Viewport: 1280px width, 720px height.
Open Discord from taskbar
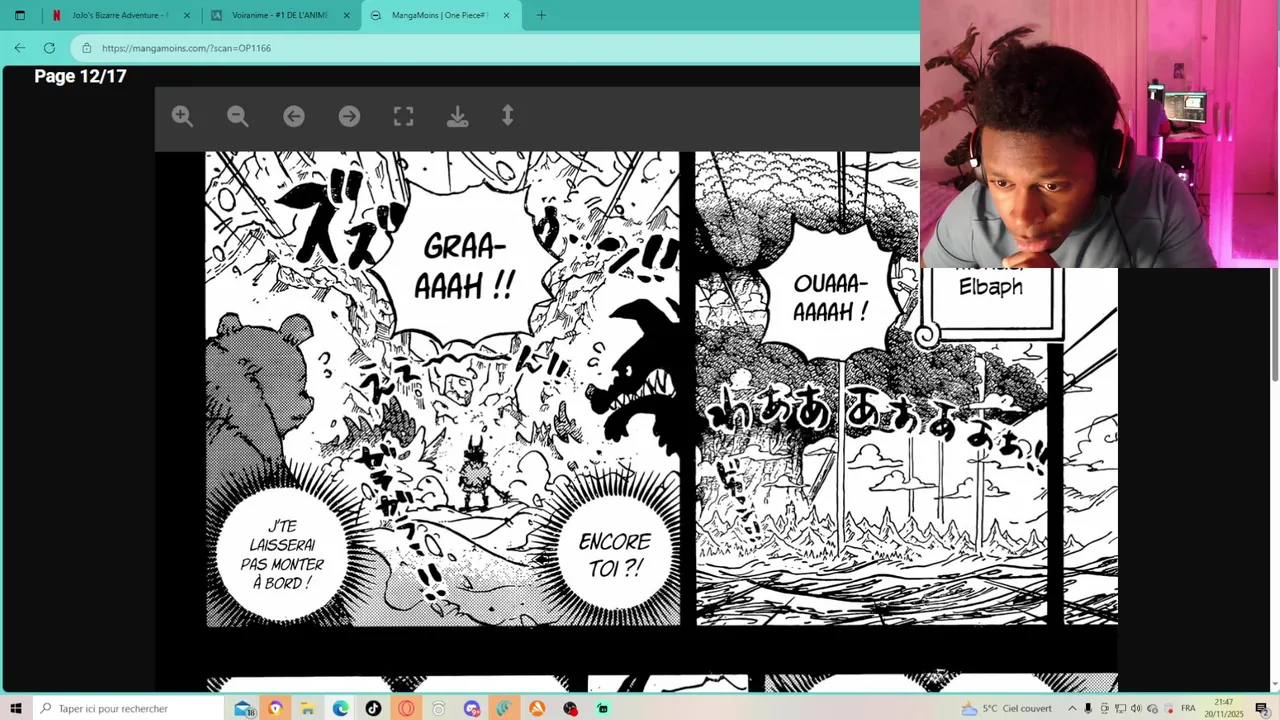(472, 708)
